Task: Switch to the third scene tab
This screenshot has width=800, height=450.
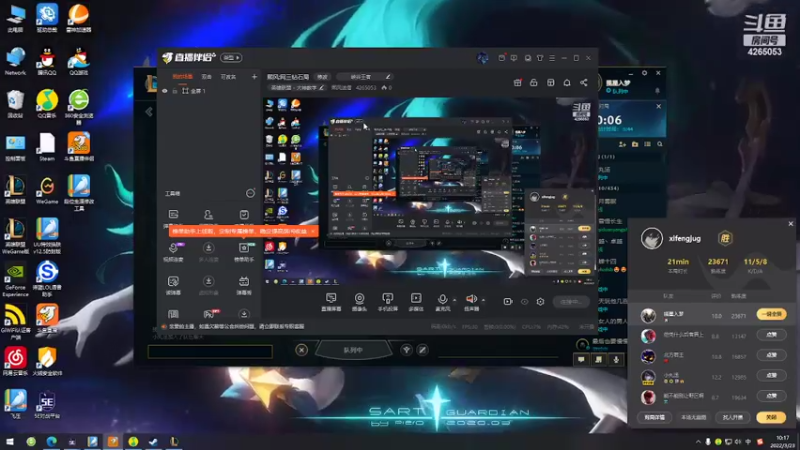Action: coord(228,77)
